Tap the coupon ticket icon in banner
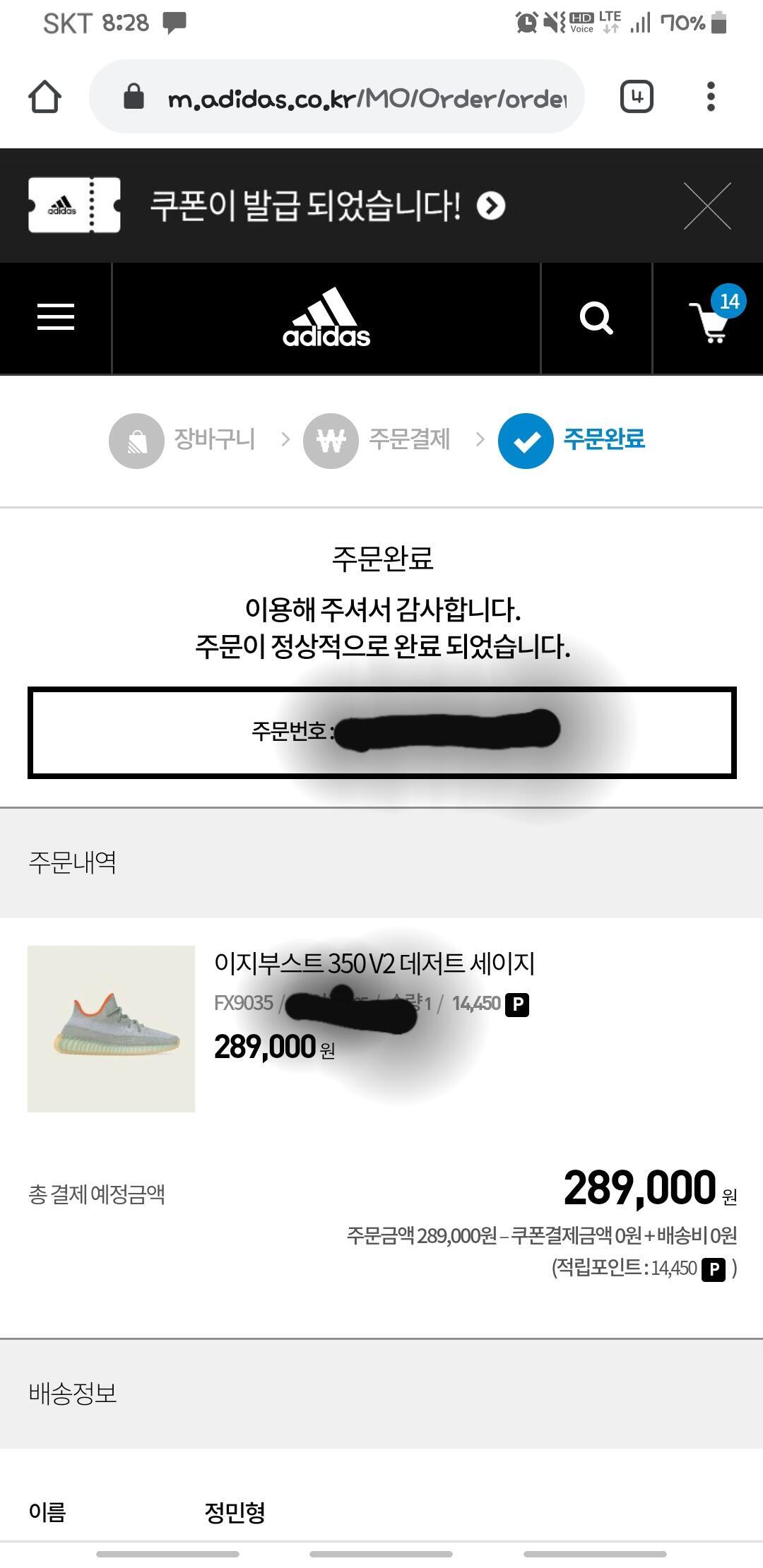The image size is (763, 1568). [x=74, y=206]
